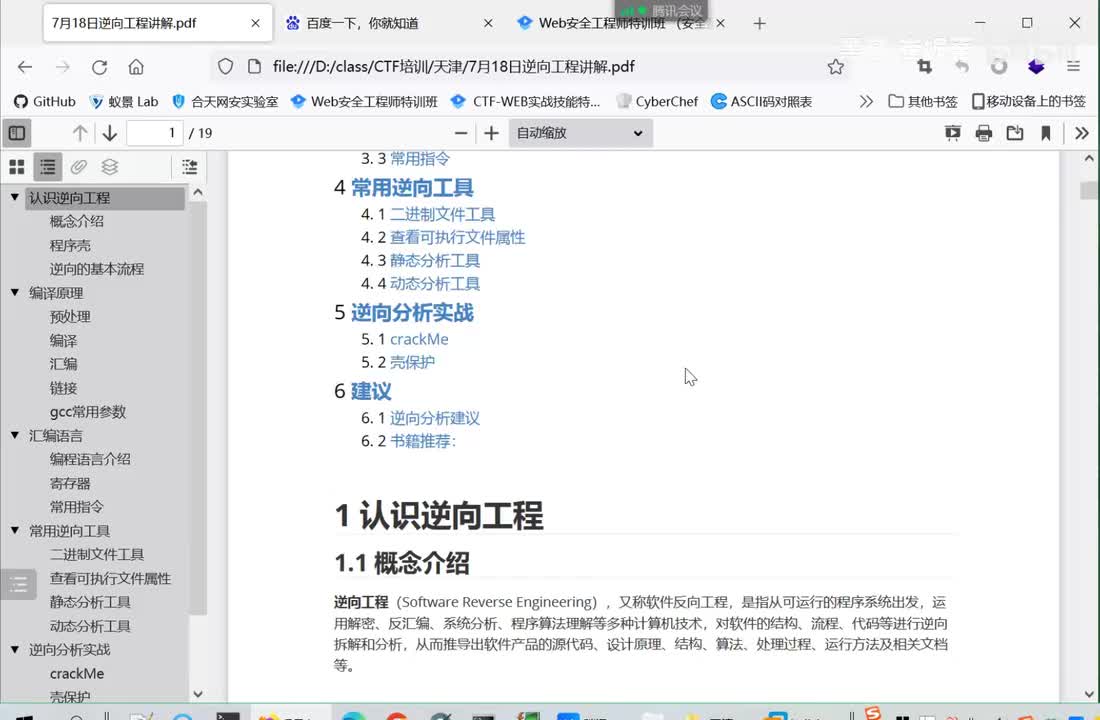Open the 查看可执行文件属性 contents link
This screenshot has width=1100, height=720.
(457, 237)
